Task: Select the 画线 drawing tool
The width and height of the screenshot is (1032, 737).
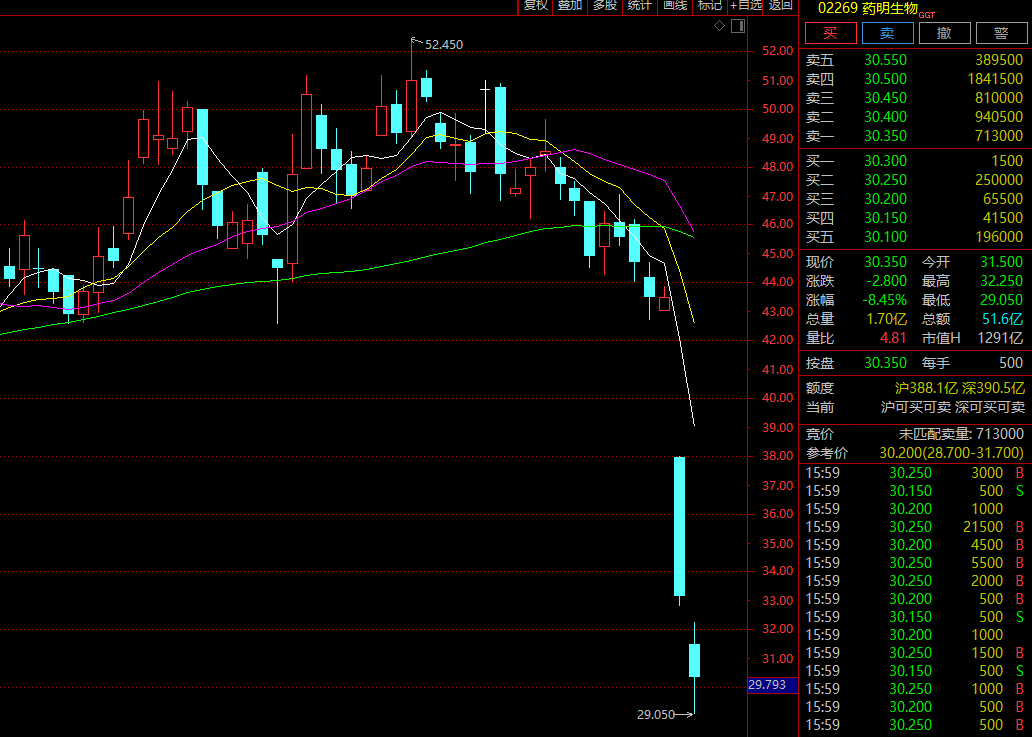Action: pos(675,6)
